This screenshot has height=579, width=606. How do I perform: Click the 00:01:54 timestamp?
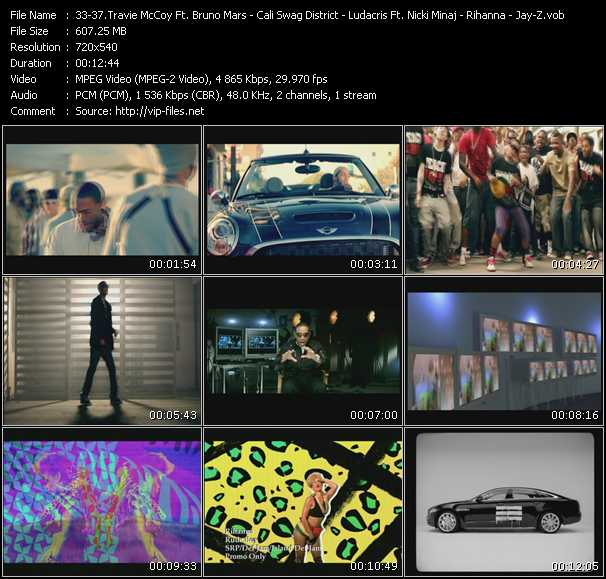point(173,264)
